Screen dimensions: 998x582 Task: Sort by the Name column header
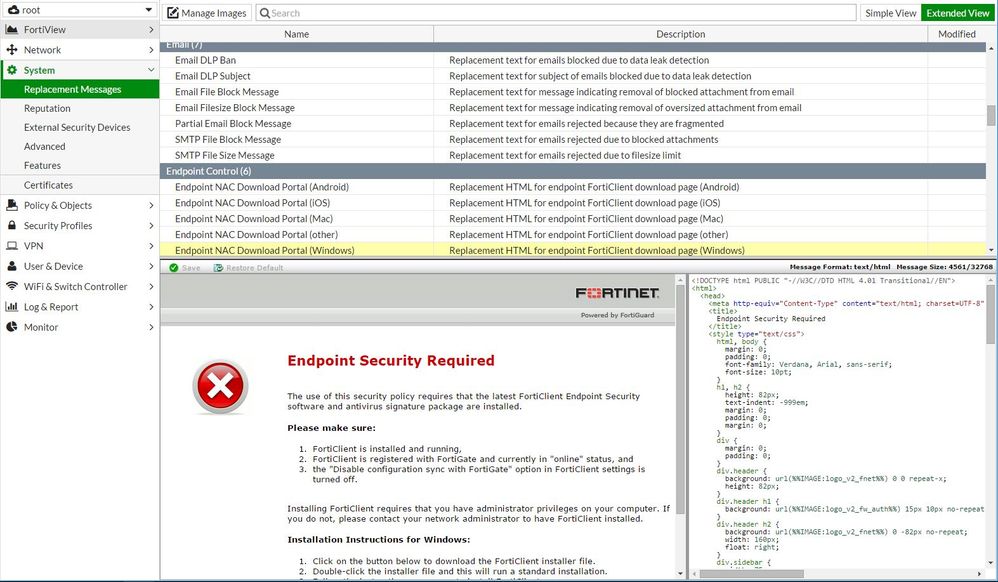pos(297,34)
